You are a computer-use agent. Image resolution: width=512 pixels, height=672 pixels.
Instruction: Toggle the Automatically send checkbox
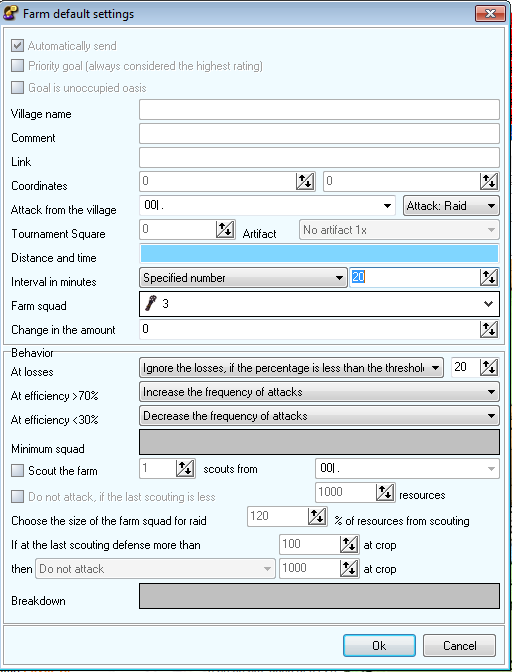point(17,45)
